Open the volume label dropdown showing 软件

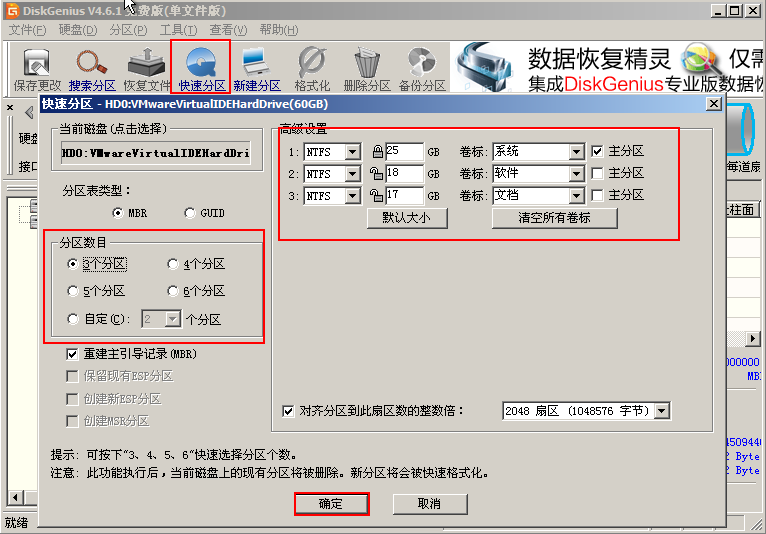(x=576, y=174)
